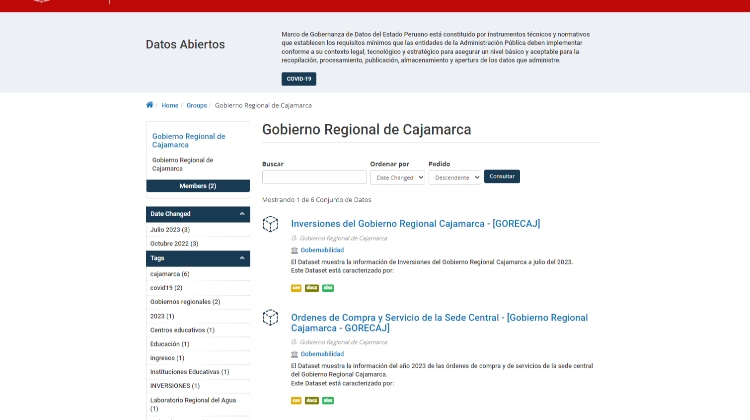Click the page heading Gobierno Regional de Cajamarca
The image size is (750, 420).
point(366,130)
